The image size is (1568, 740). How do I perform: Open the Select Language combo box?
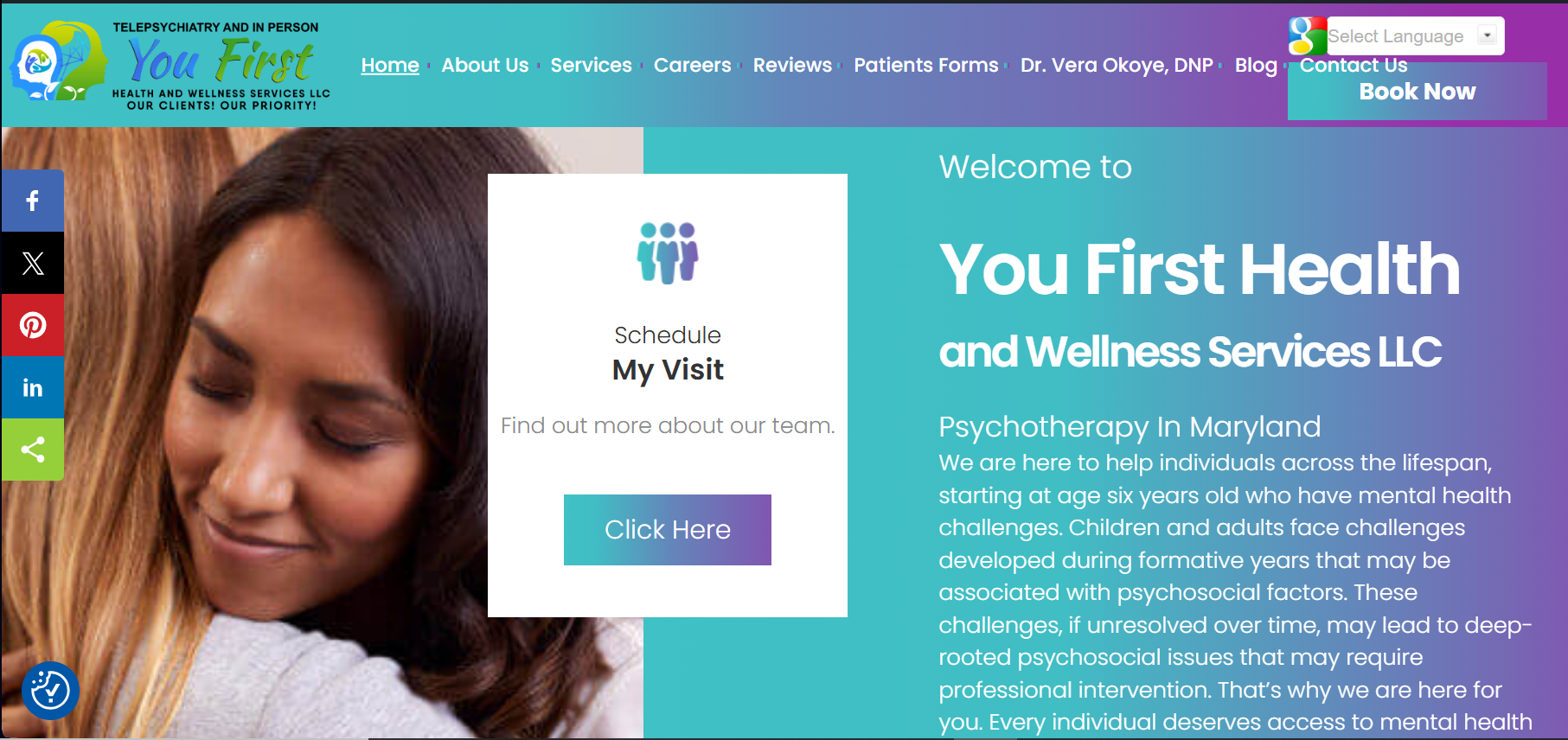coord(1416,36)
